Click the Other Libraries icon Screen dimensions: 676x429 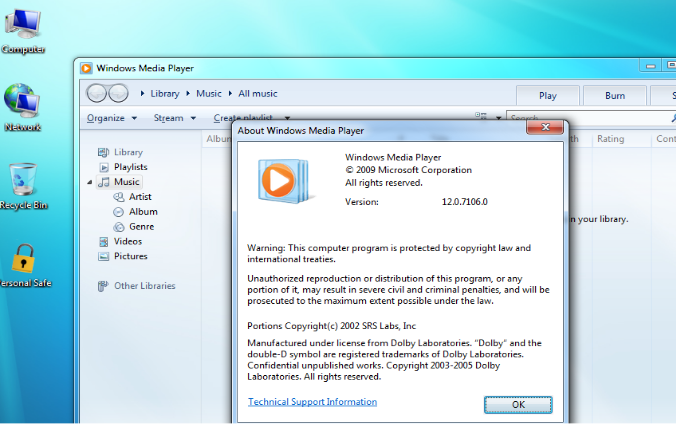[x=103, y=286]
